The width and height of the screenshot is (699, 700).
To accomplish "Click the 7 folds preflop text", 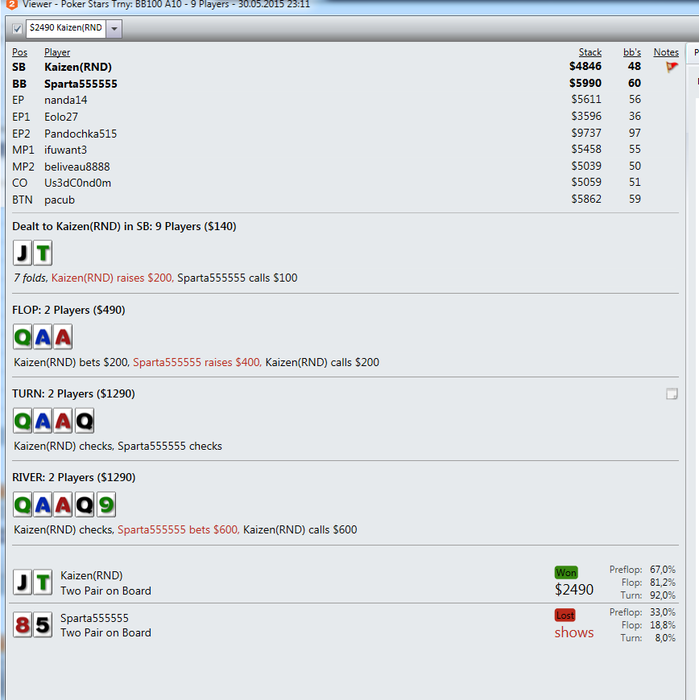I will [x=29, y=278].
